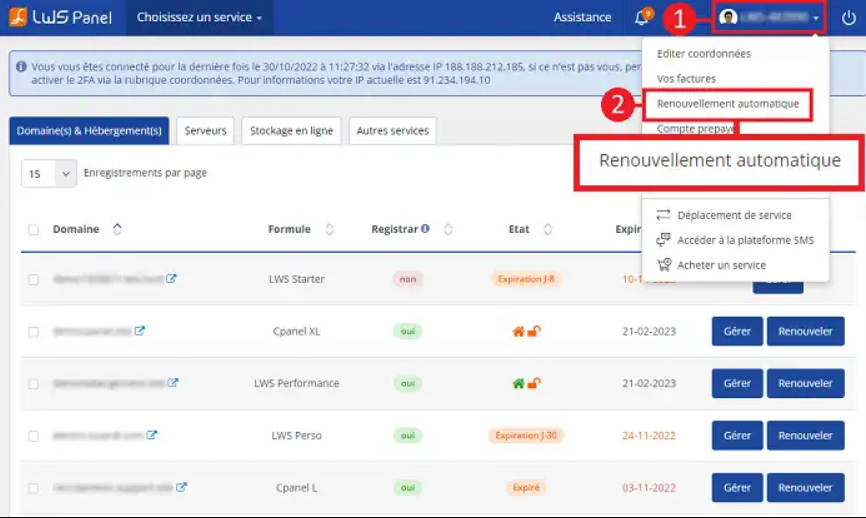
Task: Select Acheter un service menu entry
Action: [x=721, y=265]
